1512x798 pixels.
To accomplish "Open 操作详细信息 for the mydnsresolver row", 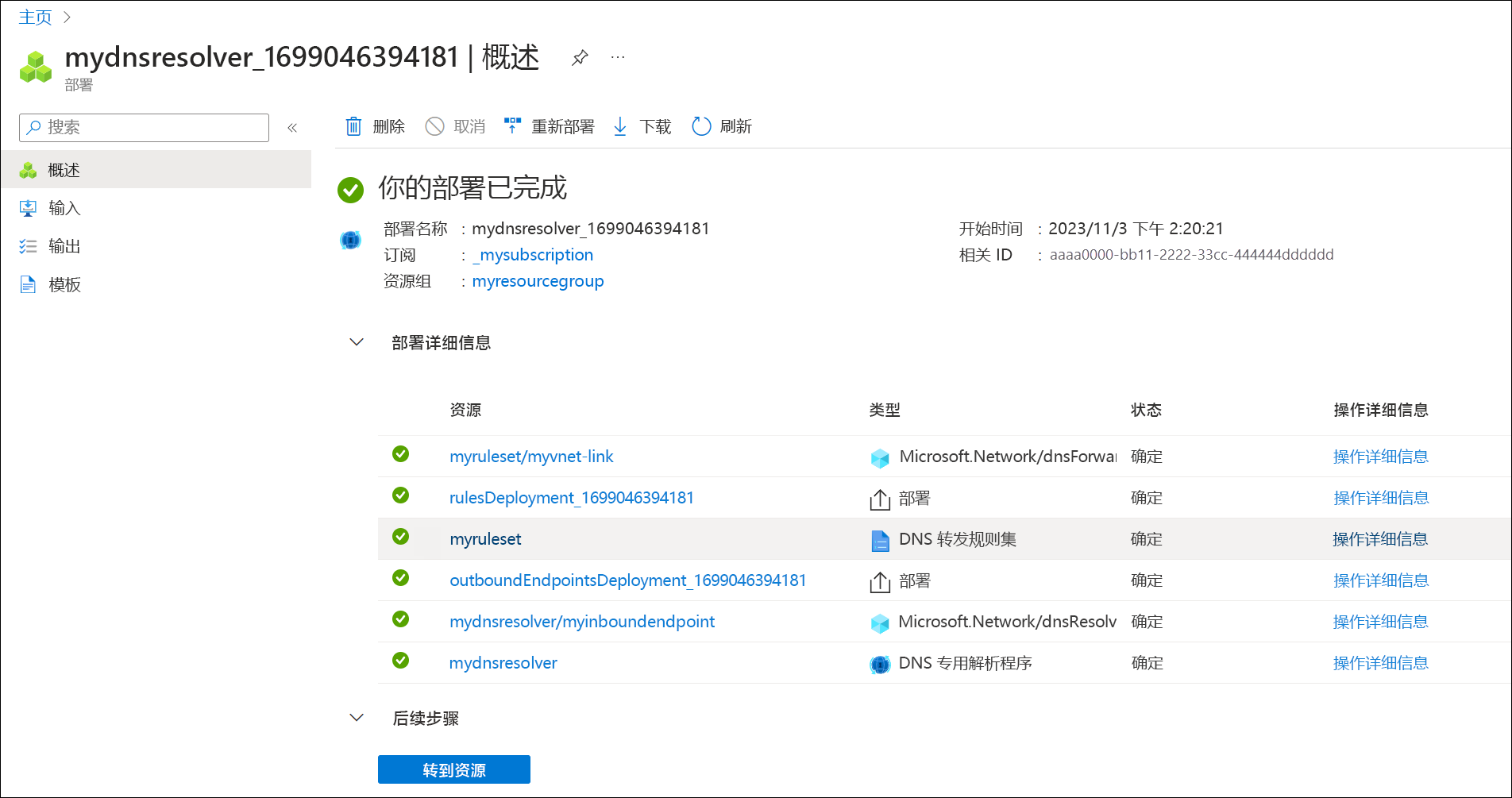I will click(x=1380, y=663).
